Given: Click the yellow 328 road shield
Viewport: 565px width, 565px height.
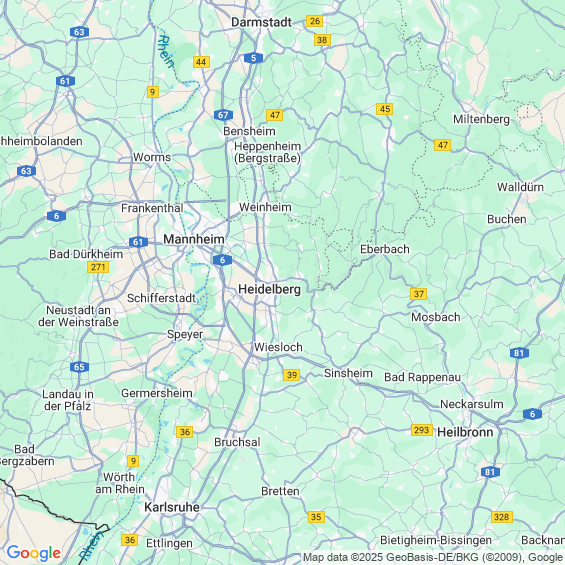Looking at the screenshot, I should (x=502, y=517).
